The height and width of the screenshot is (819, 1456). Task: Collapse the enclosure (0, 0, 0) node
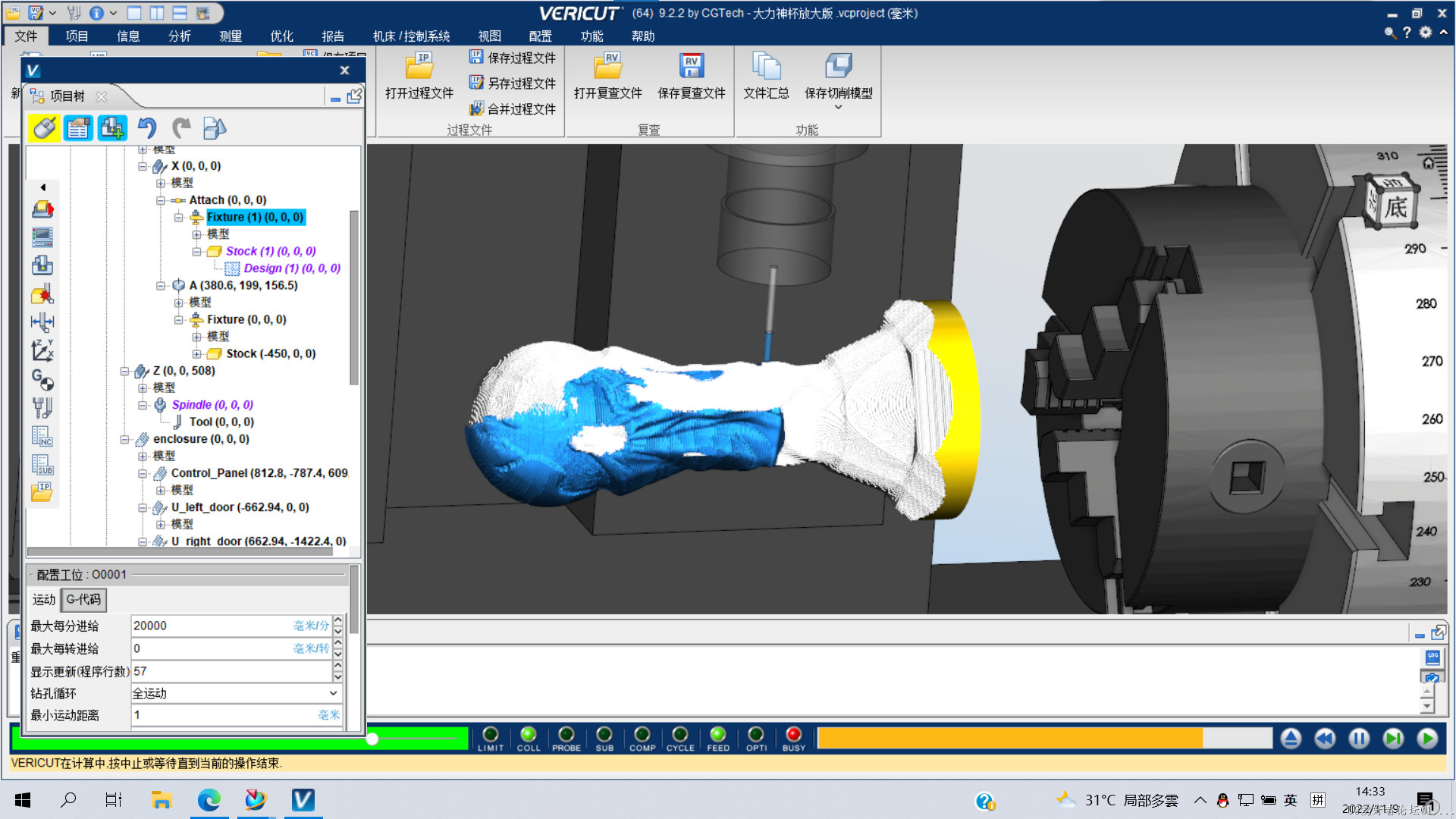pyautogui.click(x=124, y=439)
